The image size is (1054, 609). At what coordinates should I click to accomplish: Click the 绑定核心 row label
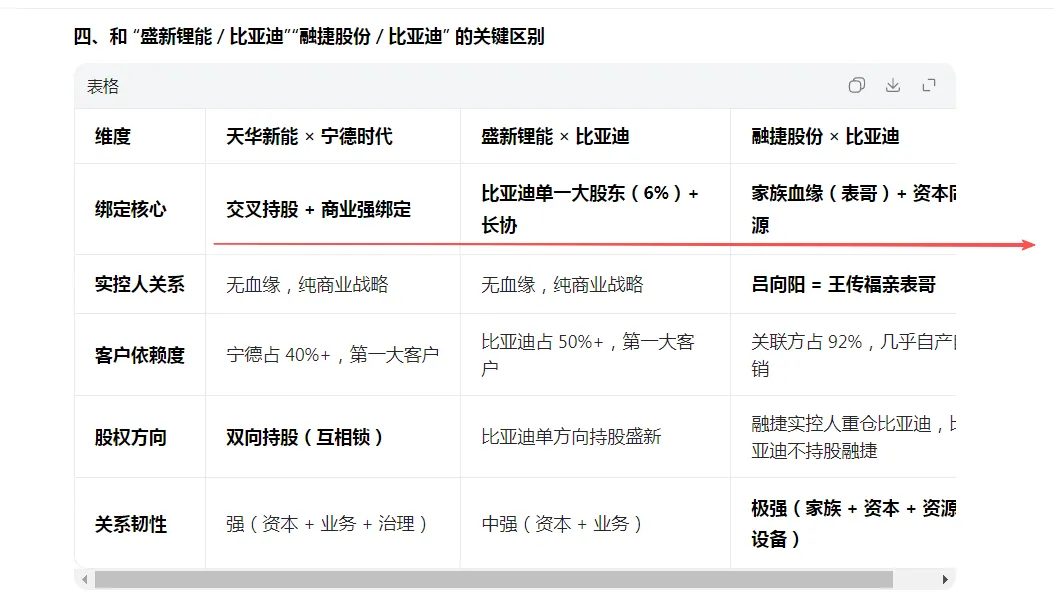pyautogui.click(x=130, y=210)
